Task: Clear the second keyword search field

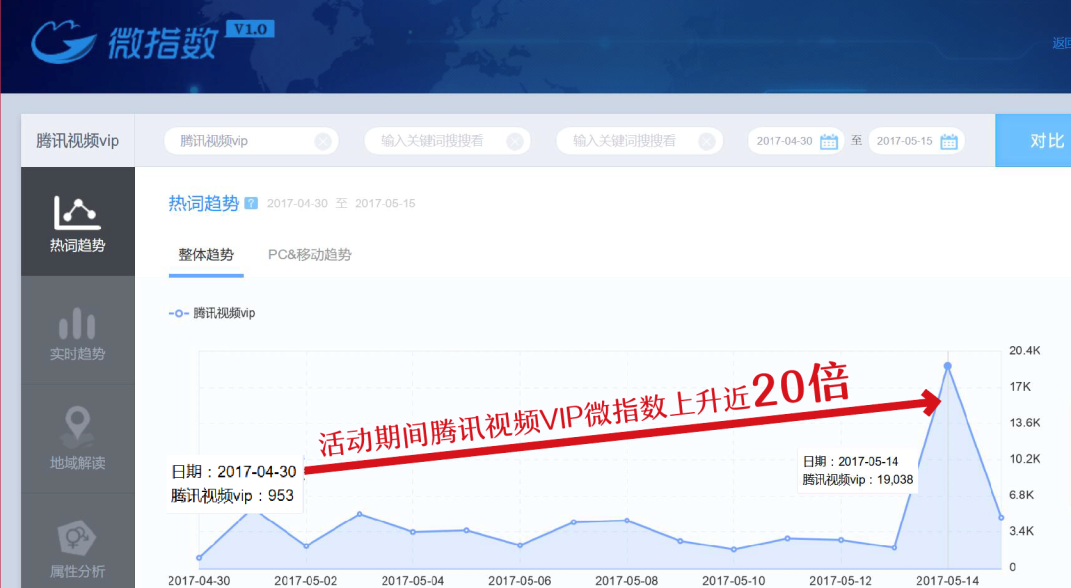Action: click(515, 141)
